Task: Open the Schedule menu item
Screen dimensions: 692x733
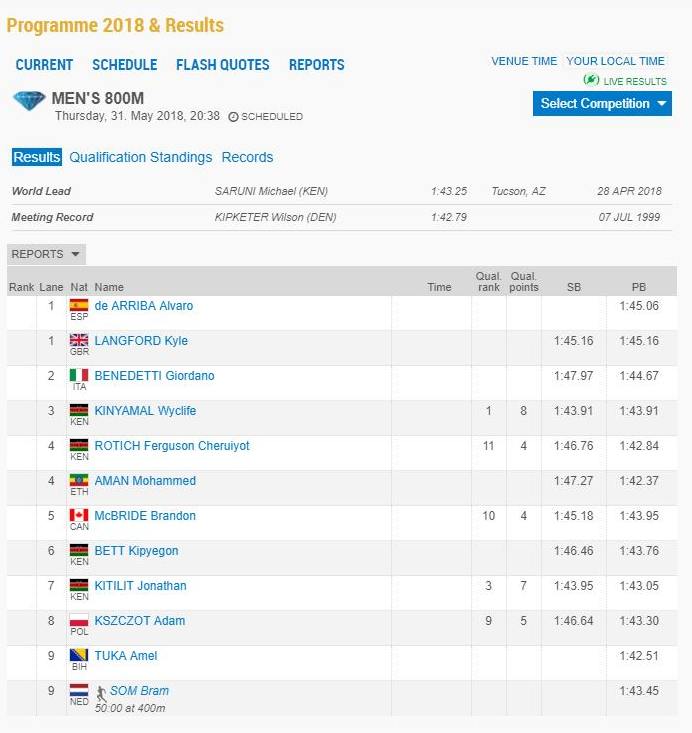Action: tap(124, 65)
